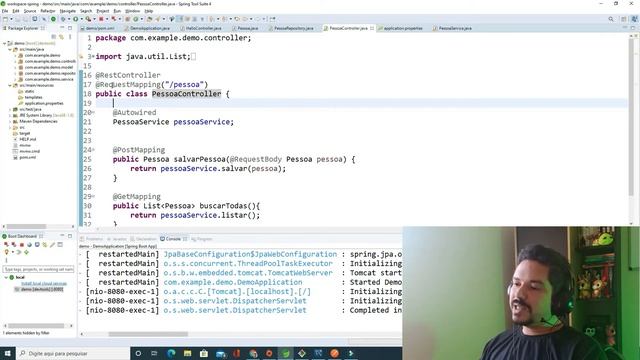Select com.example.demo.model package
Viewport: 640px width, 360px height.
pyautogui.click(x=46, y=67)
